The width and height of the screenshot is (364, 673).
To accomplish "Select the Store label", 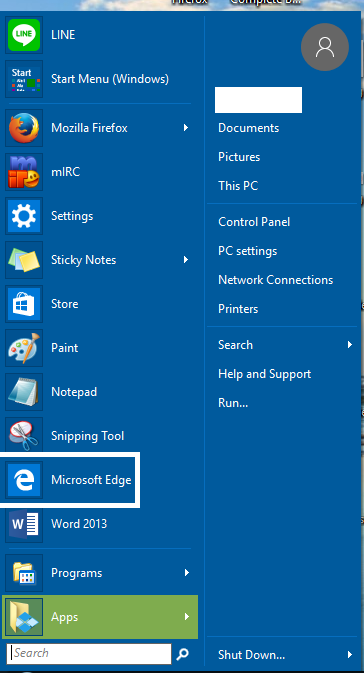I will point(65,304).
